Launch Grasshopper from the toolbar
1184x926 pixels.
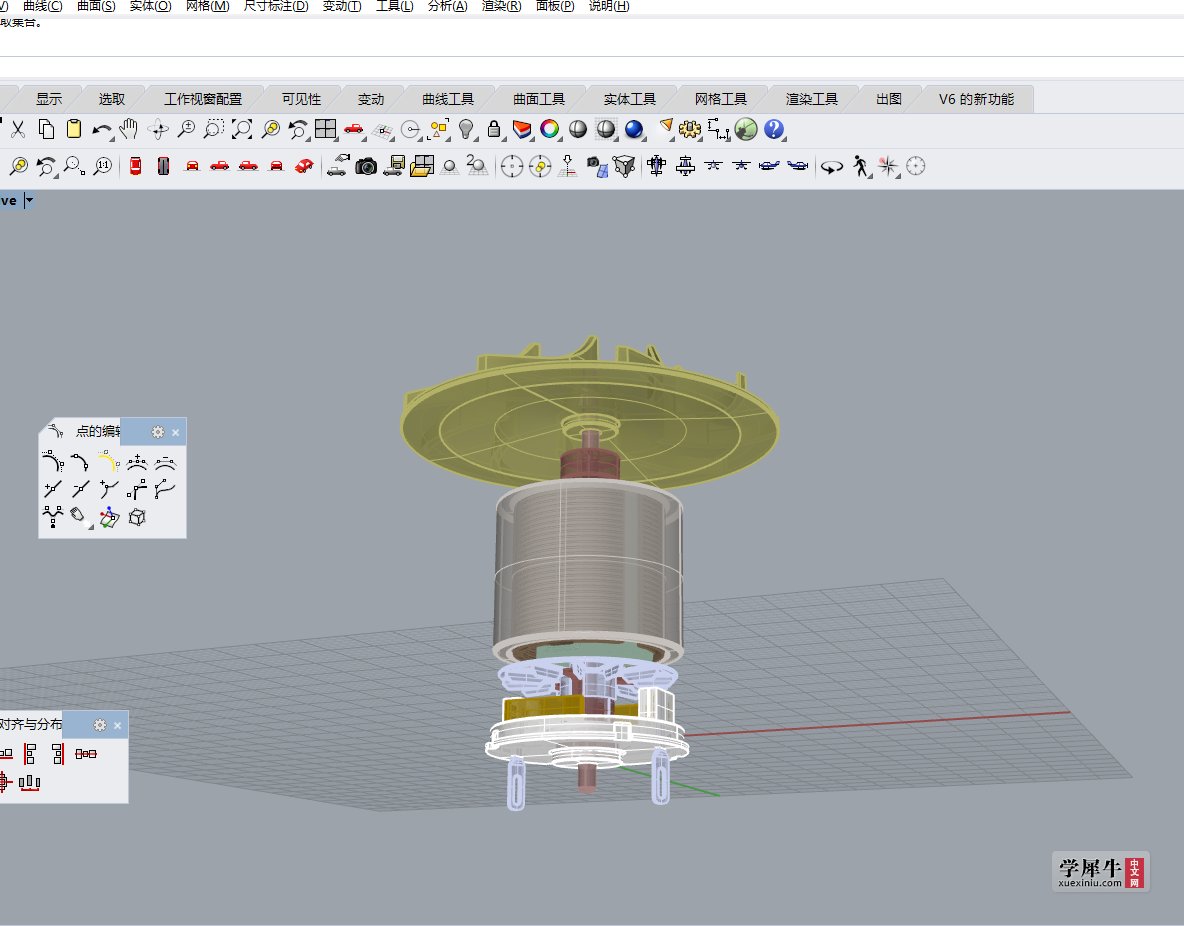(745, 129)
